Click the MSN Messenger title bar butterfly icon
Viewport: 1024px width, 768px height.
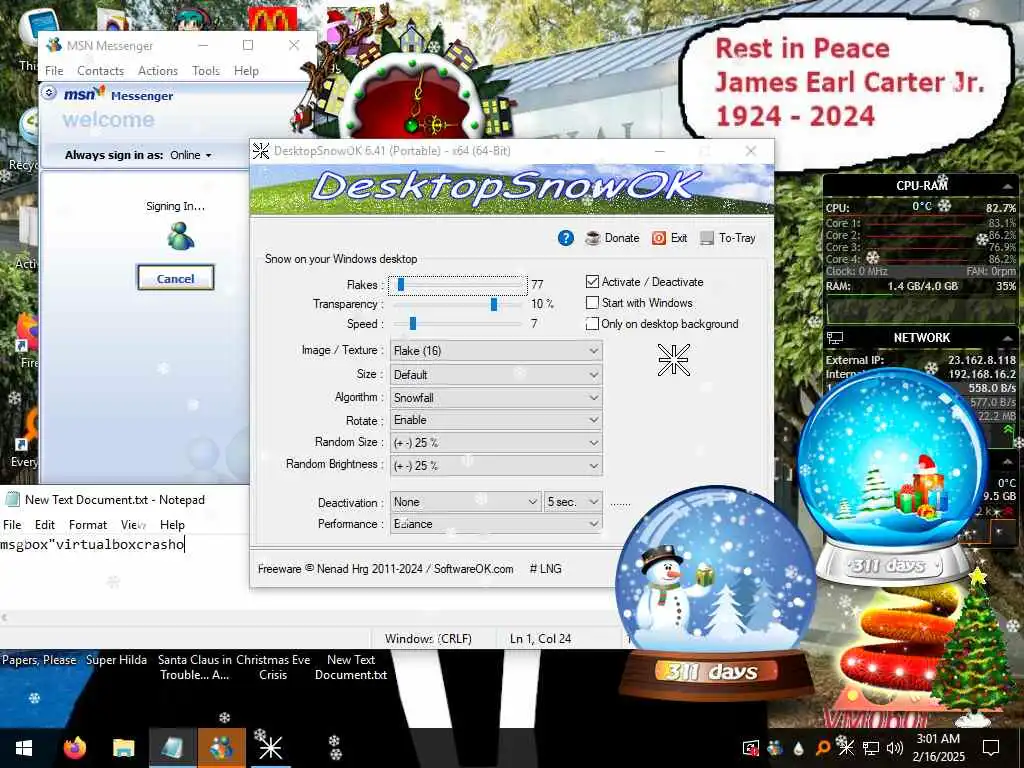(x=54, y=45)
